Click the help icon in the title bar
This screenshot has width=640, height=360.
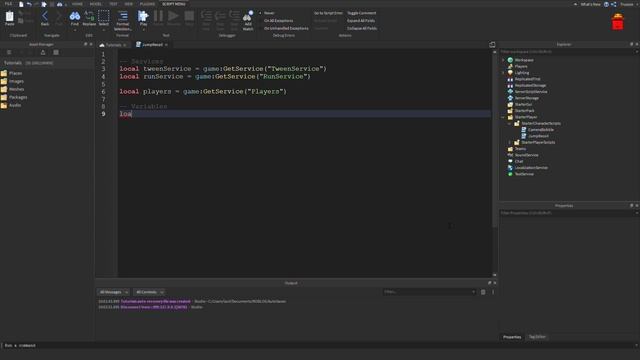tap(606, 4)
